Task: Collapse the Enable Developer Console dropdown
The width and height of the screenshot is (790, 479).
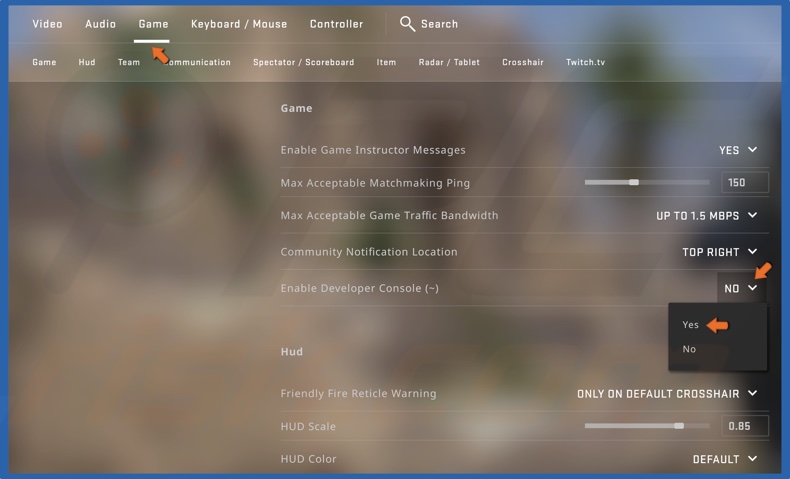Action: click(741, 288)
